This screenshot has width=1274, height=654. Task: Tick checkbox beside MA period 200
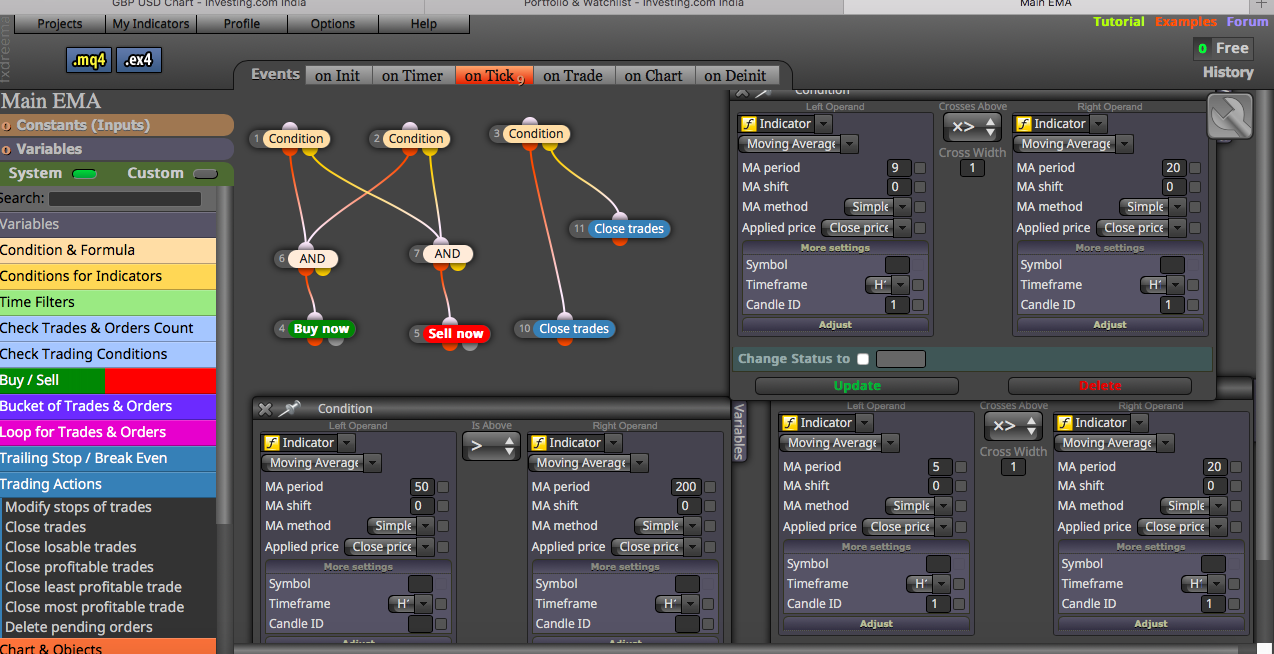coord(711,487)
